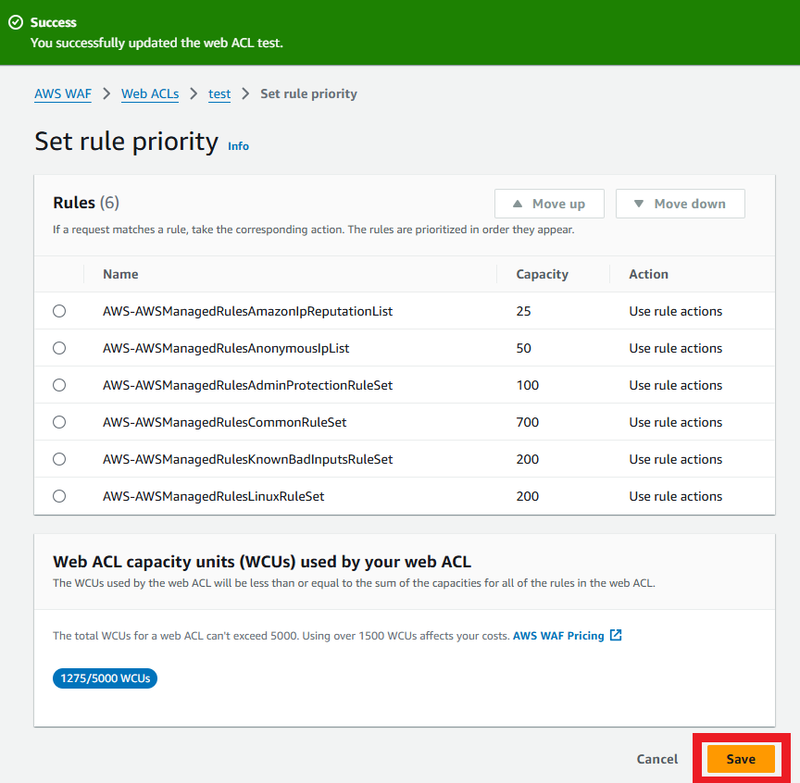The image size is (800, 783).
Task: Open the AWS WAF Pricing link
Action: point(558,636)
